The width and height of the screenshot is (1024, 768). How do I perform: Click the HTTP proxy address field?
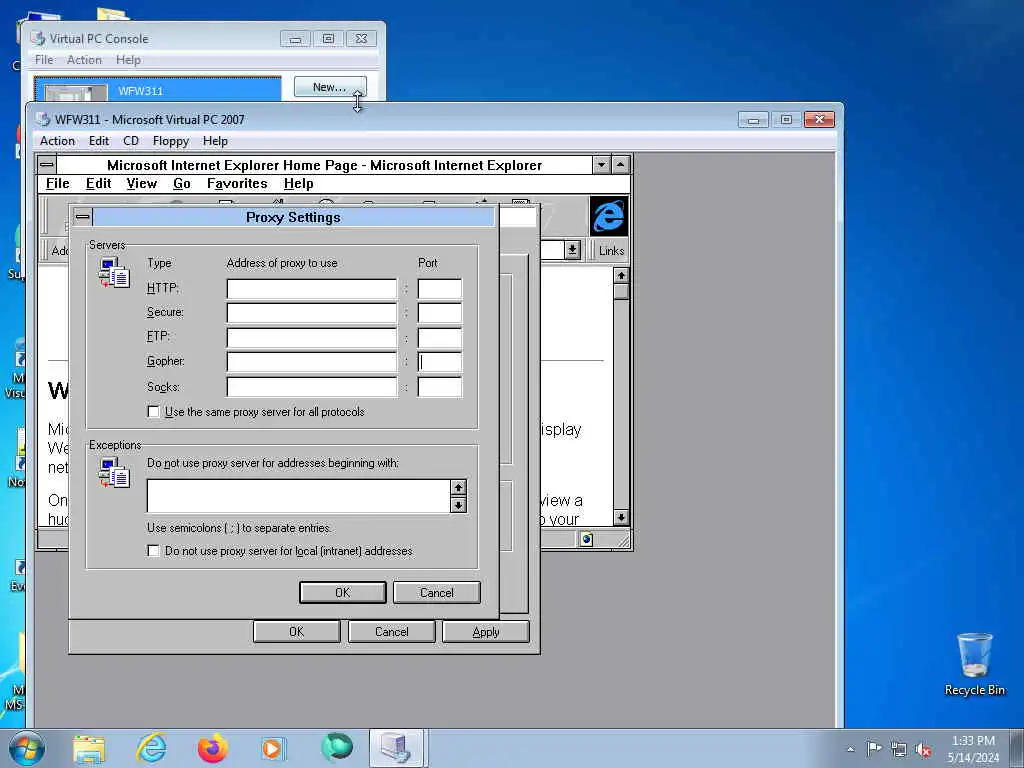[312, 289]
